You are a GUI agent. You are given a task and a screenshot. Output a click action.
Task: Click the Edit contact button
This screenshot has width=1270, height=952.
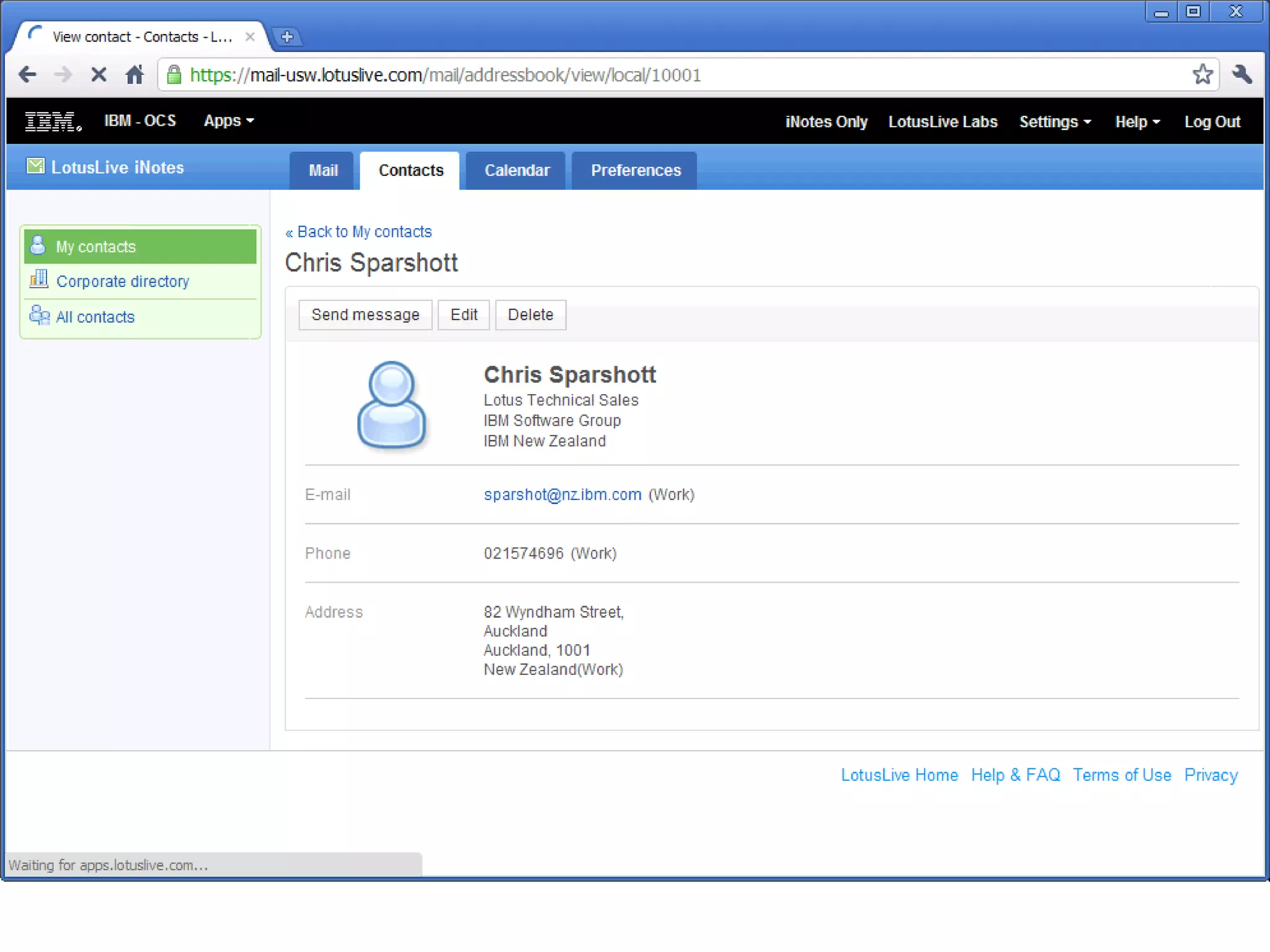[463, 315]
